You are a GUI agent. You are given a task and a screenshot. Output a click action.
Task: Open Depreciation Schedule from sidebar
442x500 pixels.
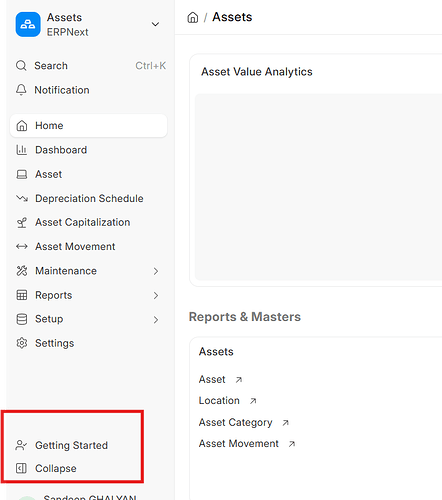(88, 198)
